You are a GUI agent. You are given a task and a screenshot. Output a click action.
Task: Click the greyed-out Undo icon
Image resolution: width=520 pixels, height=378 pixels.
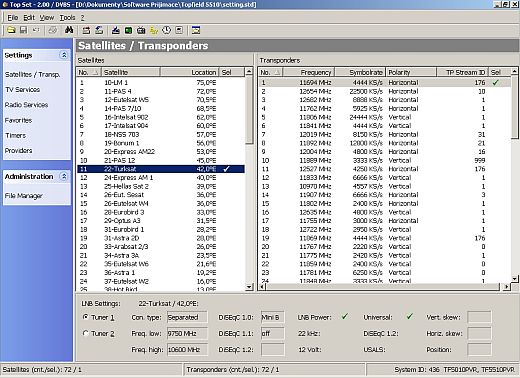(36, 30)
